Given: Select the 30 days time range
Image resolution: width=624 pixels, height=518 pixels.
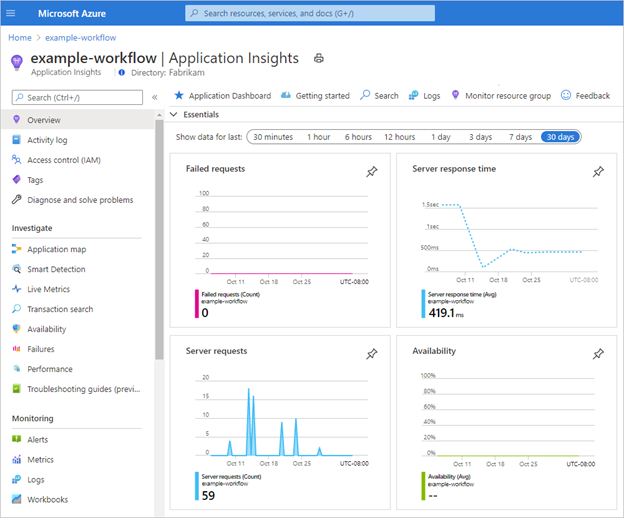Looking at the screenshot, I should click(560, 137).
